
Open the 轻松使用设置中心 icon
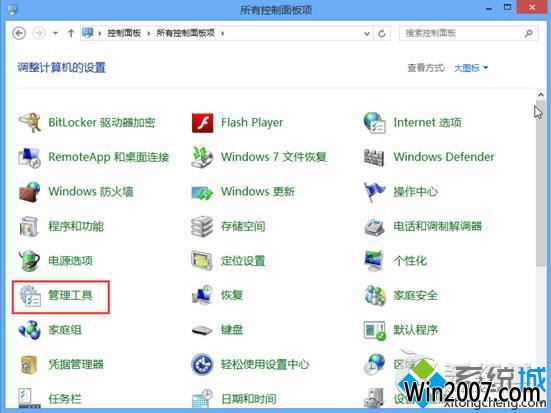coord(202,364)
